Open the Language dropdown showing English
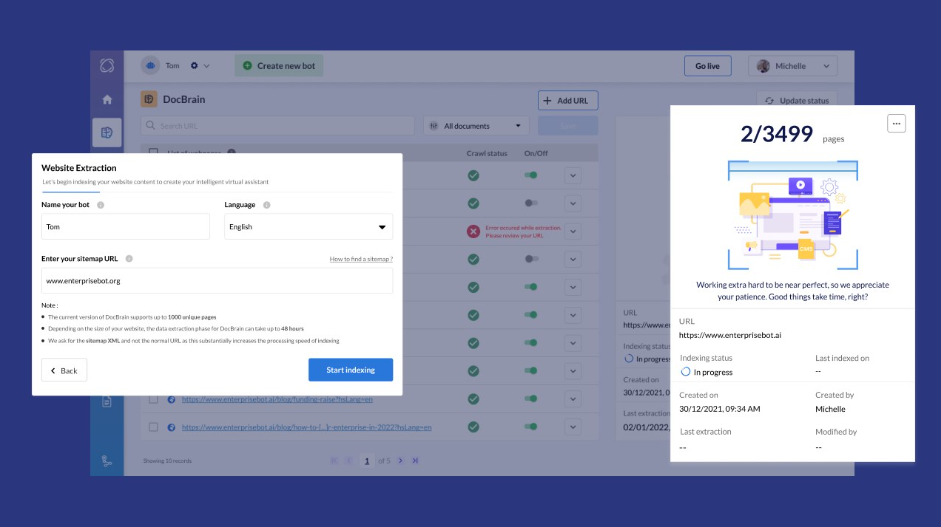 click(308, 227)
